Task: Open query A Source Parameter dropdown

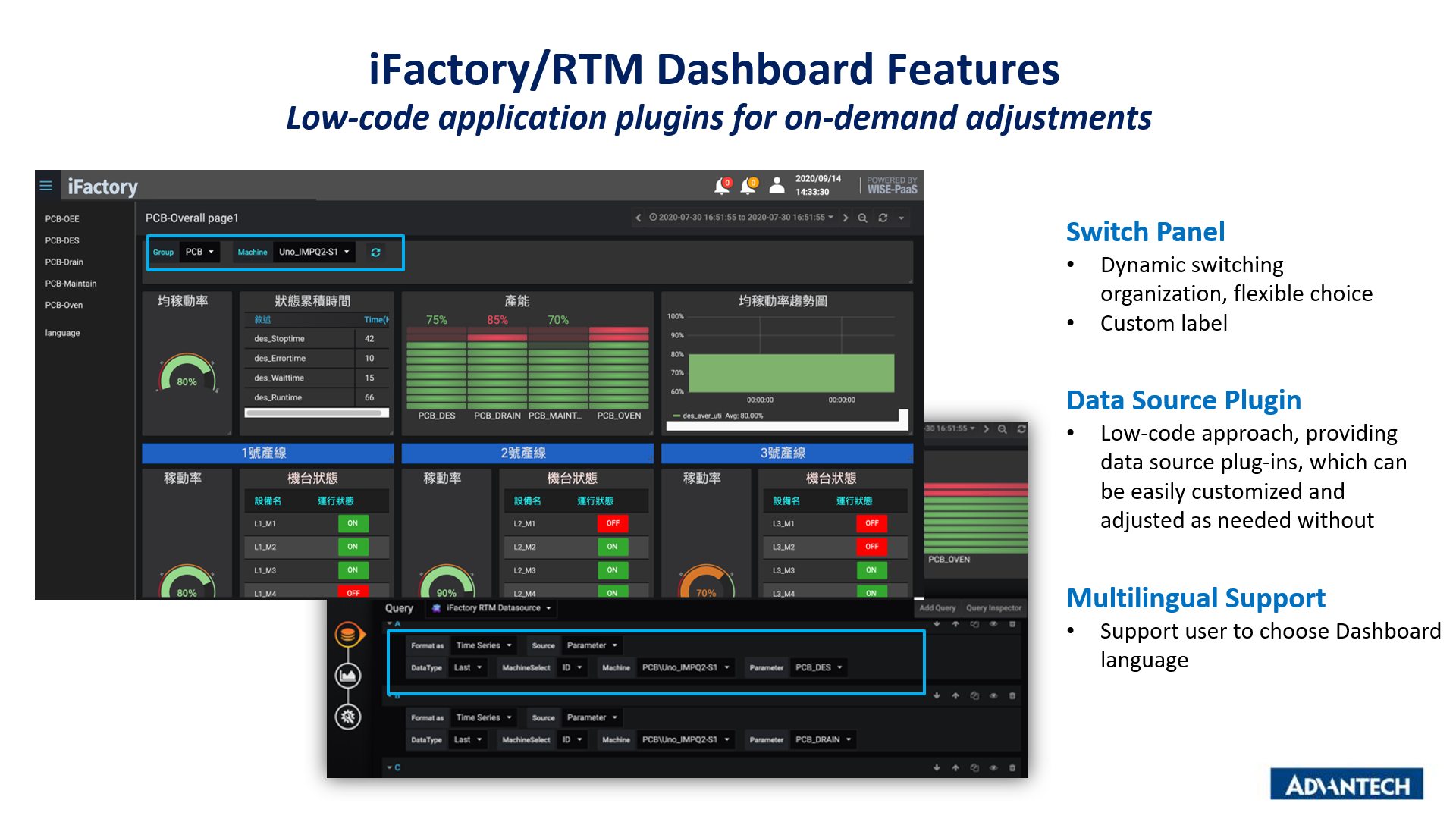Action: [x=592, y=646]
